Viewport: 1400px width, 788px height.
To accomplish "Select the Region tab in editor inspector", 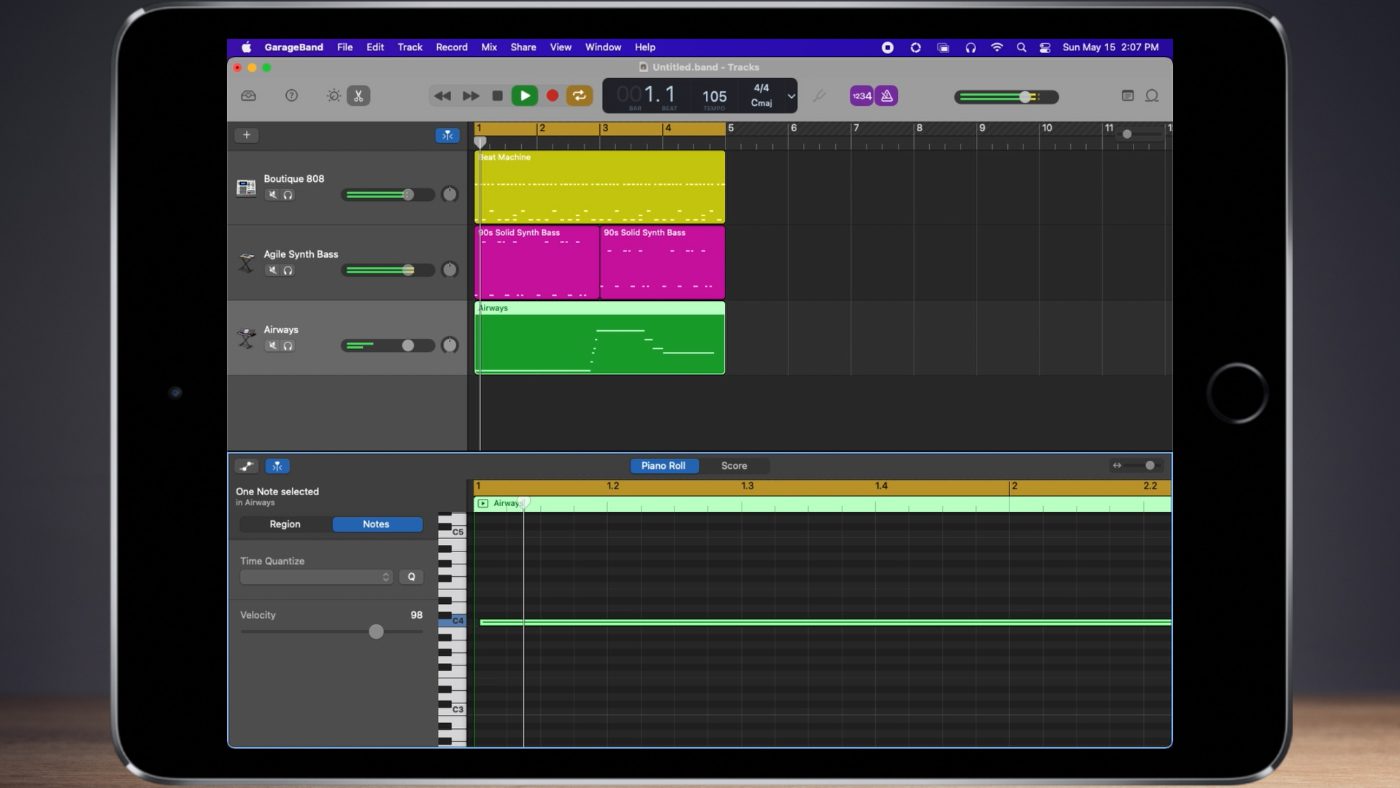I will click(285, 524).
